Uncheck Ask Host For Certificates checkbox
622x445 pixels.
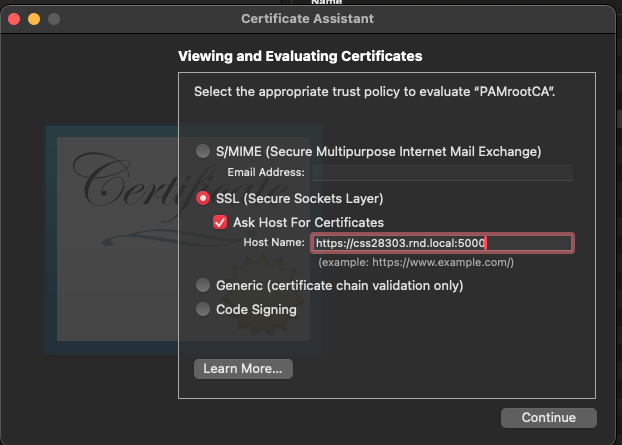[x=220, y=222]
